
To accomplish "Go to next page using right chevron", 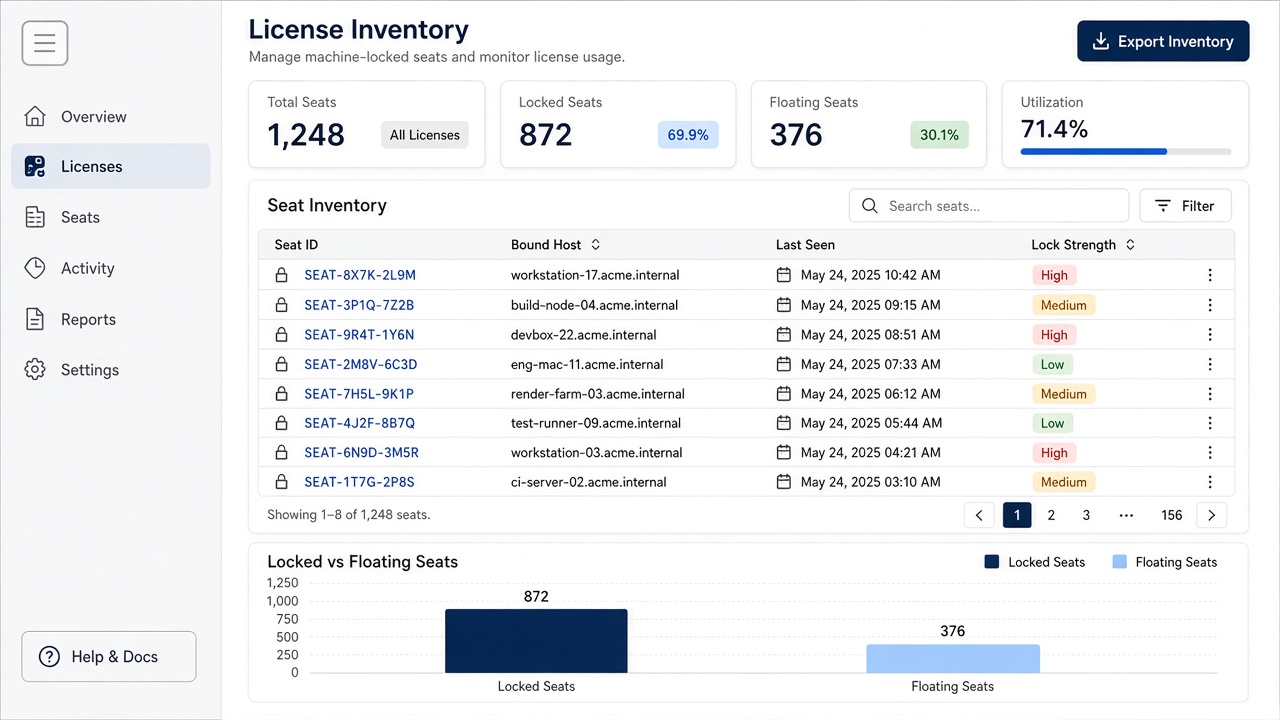I will (1212, 515).
